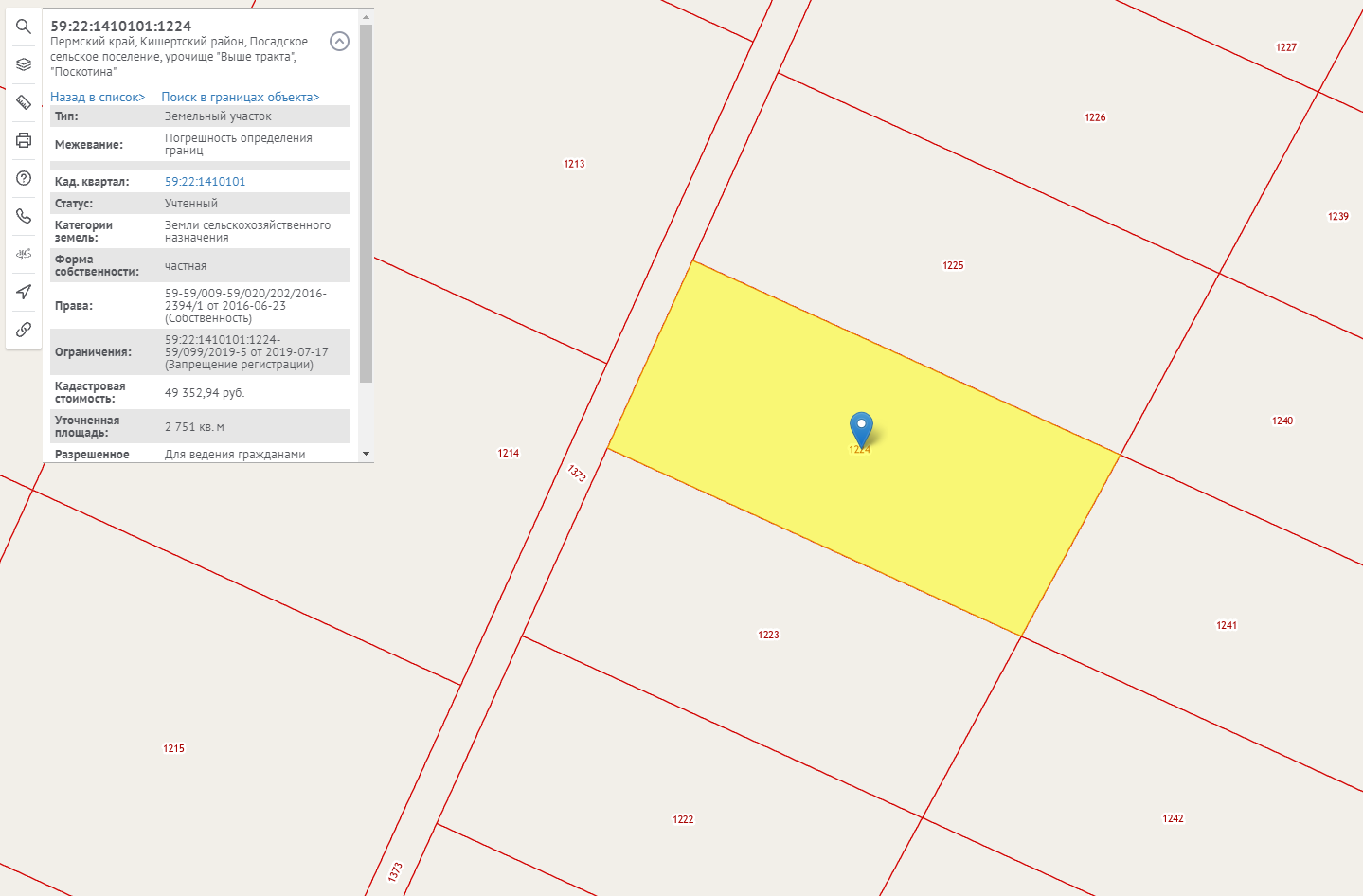Screen dimensions: 1363x896
Task: Click the chain link share icon
Action: (x=24, y=330)
